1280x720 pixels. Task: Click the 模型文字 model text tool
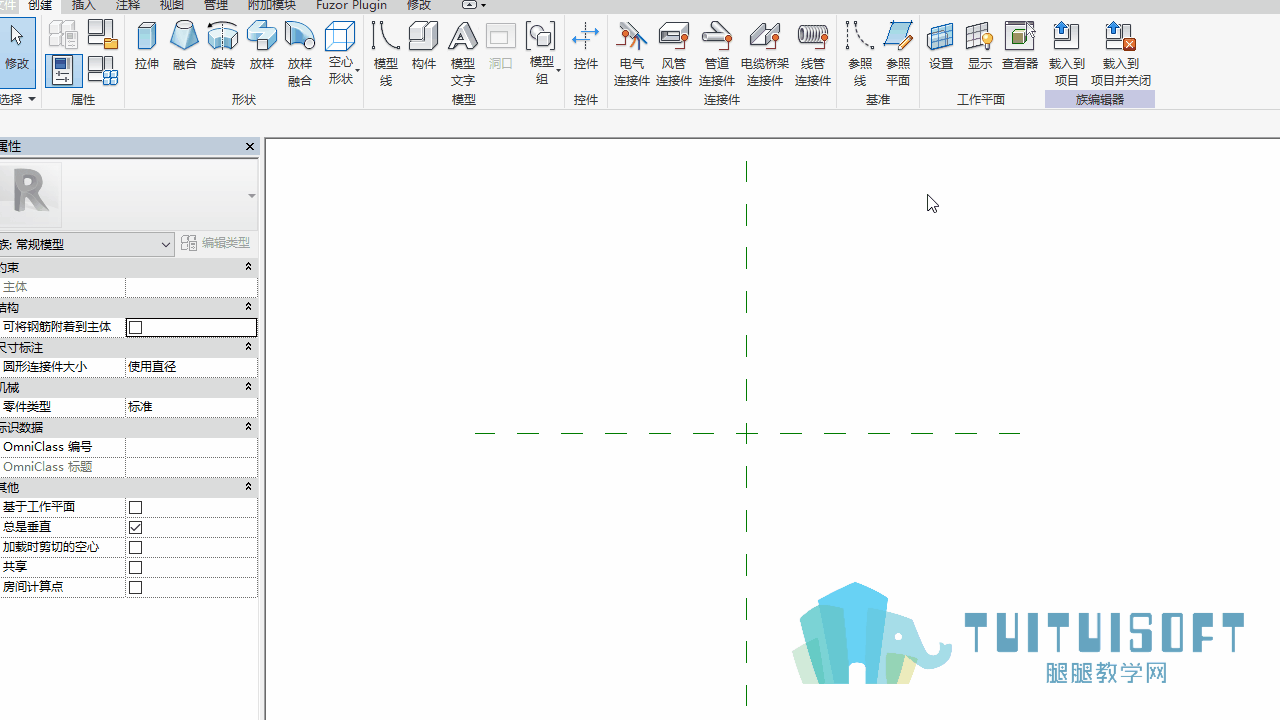pos(463,54)
